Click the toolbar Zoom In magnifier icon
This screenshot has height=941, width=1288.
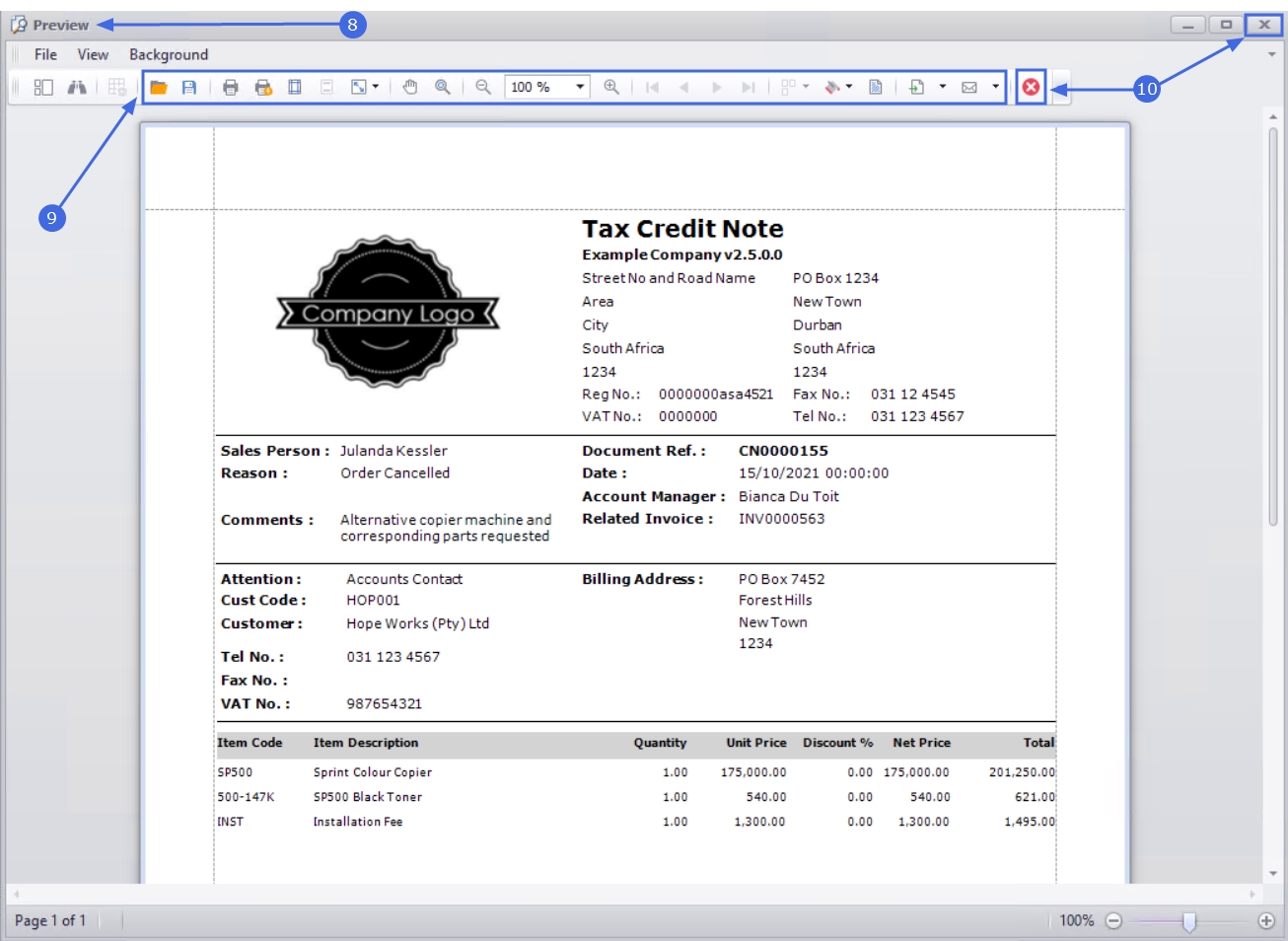coord(611,87)
